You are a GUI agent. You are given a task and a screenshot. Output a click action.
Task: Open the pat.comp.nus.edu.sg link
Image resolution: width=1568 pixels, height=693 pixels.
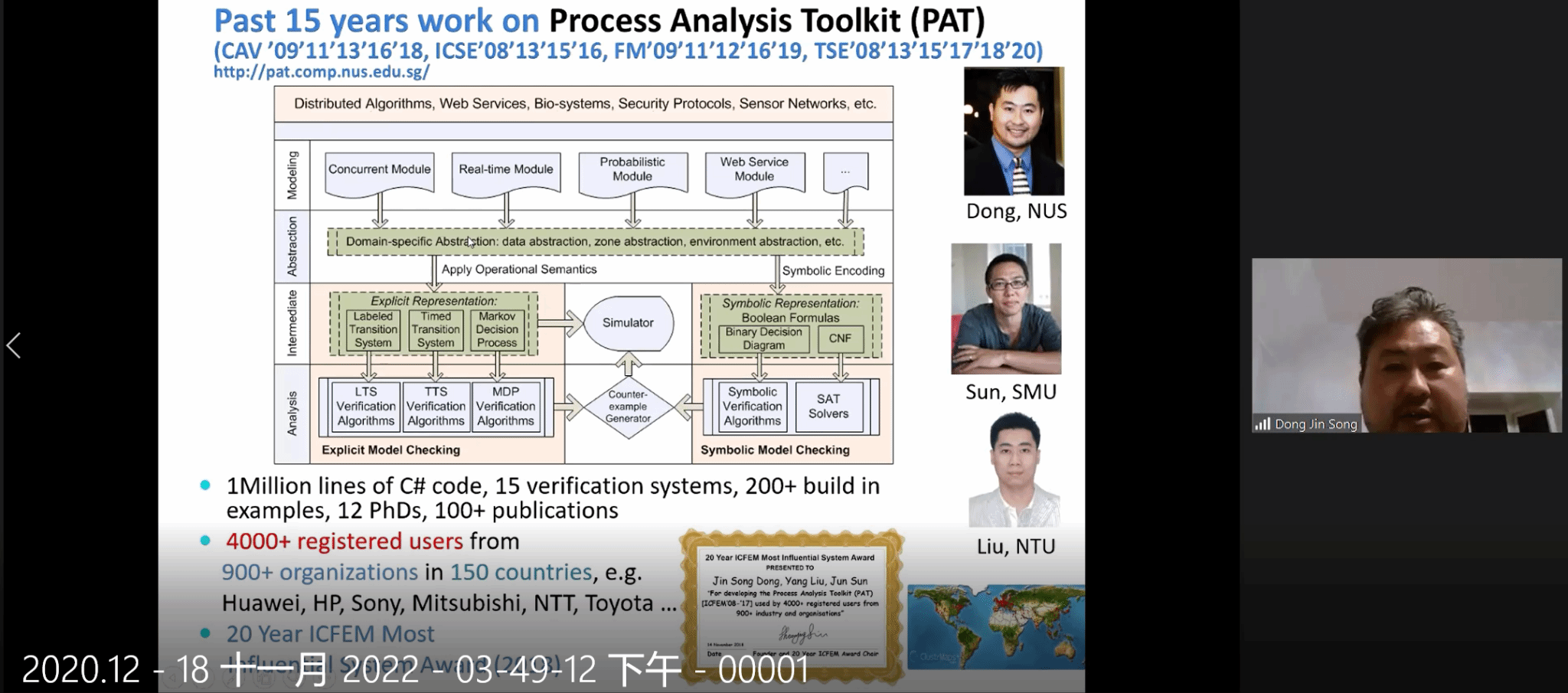[321, 72]
